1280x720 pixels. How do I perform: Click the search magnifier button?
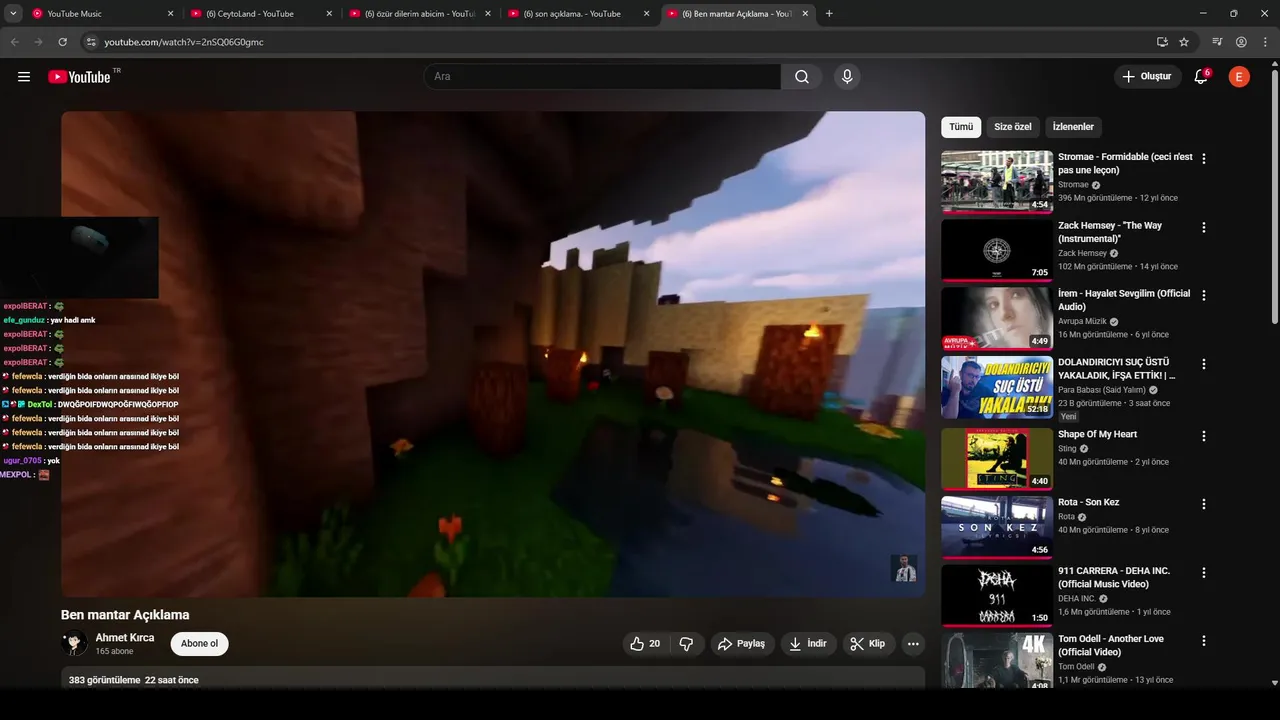click(x=802, y=77)
